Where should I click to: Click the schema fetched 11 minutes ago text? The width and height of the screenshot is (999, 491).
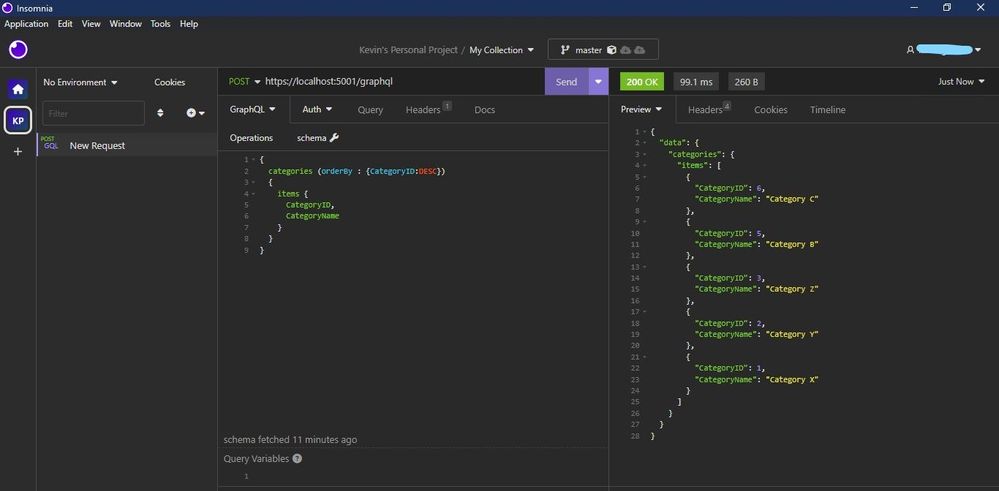pos(290,439)
